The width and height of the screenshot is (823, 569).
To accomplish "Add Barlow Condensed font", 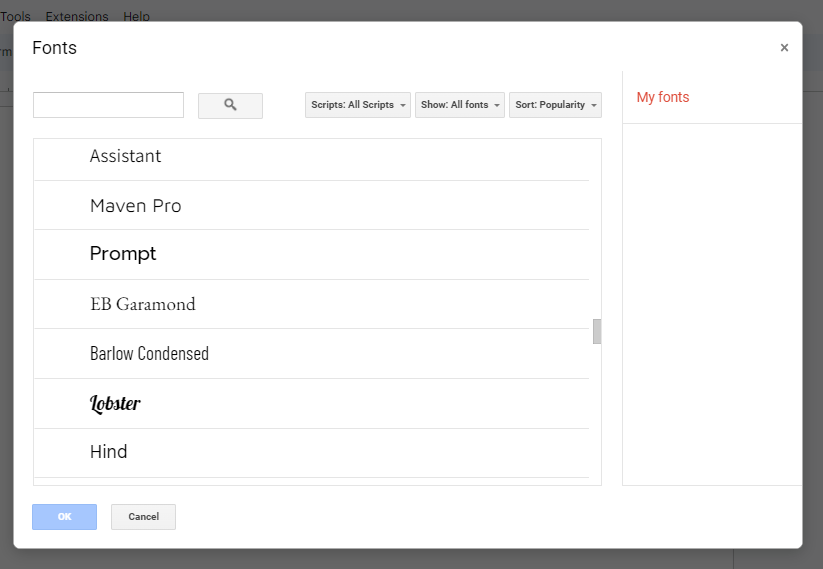I will 149,354.
